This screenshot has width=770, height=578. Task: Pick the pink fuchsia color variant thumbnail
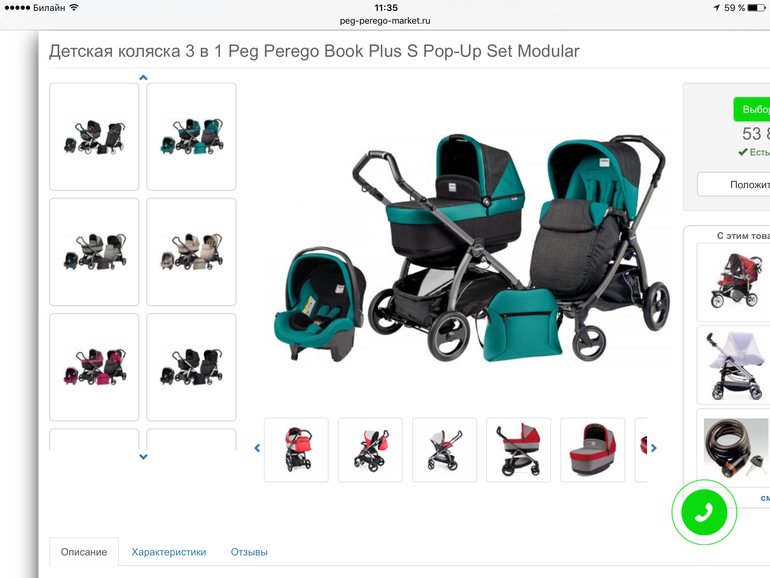coord(94,367)
